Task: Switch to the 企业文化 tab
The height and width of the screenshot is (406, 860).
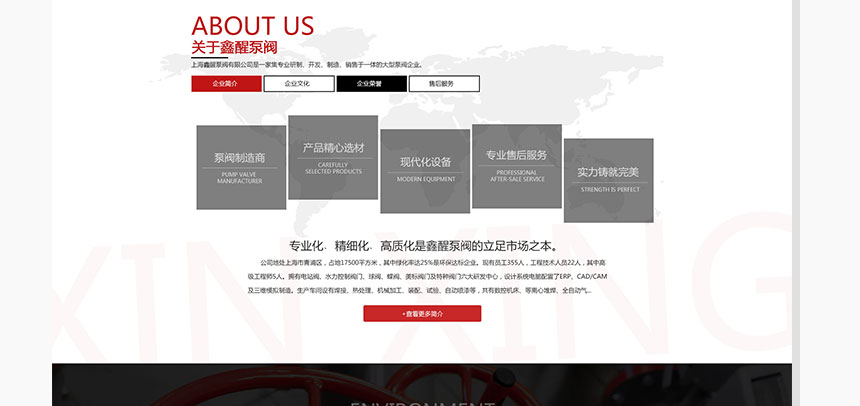Action: 299,84
